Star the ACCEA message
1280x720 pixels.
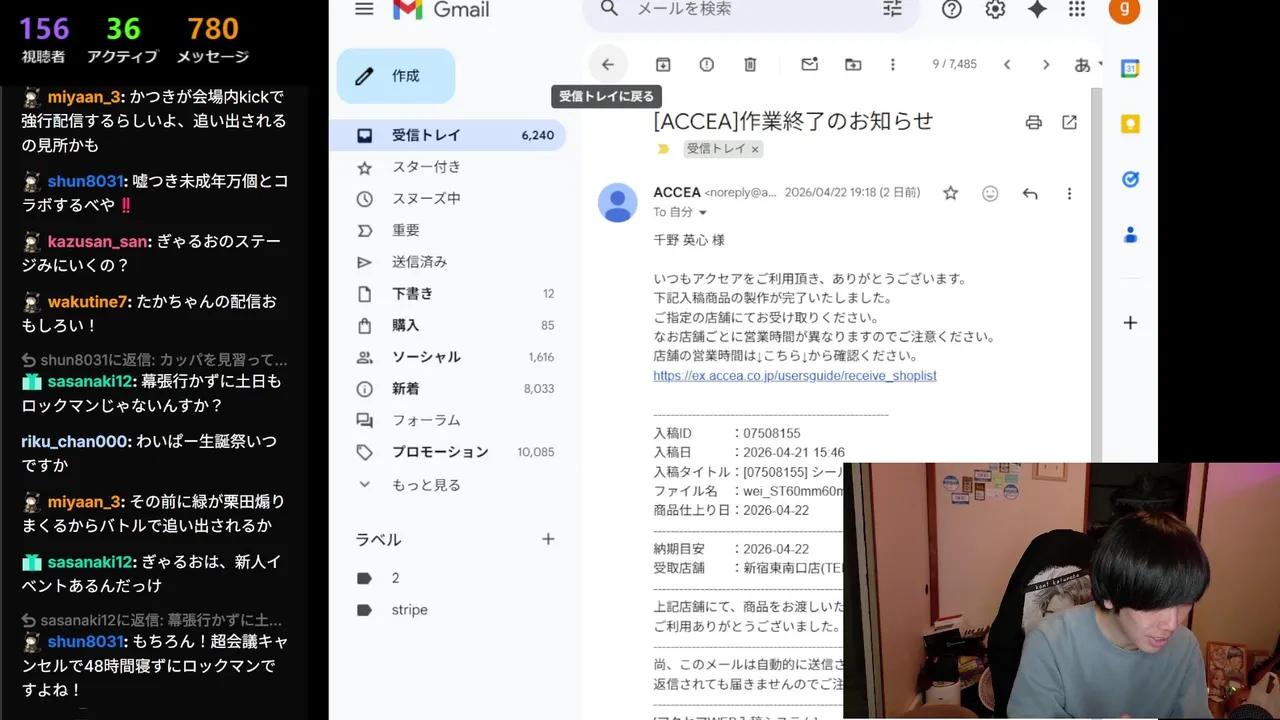click(951, 193)
